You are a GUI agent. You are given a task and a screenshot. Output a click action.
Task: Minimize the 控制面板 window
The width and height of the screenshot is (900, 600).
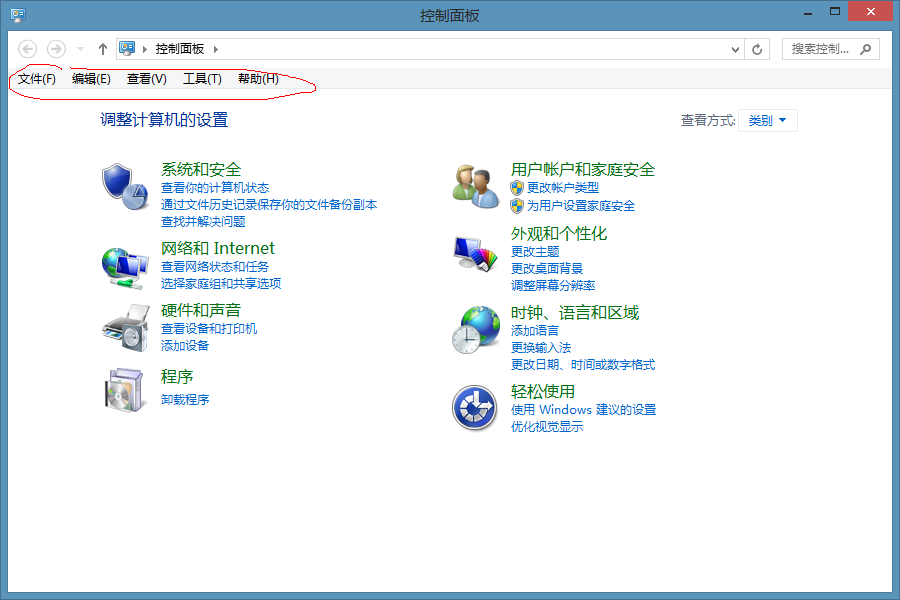[808, 13]
